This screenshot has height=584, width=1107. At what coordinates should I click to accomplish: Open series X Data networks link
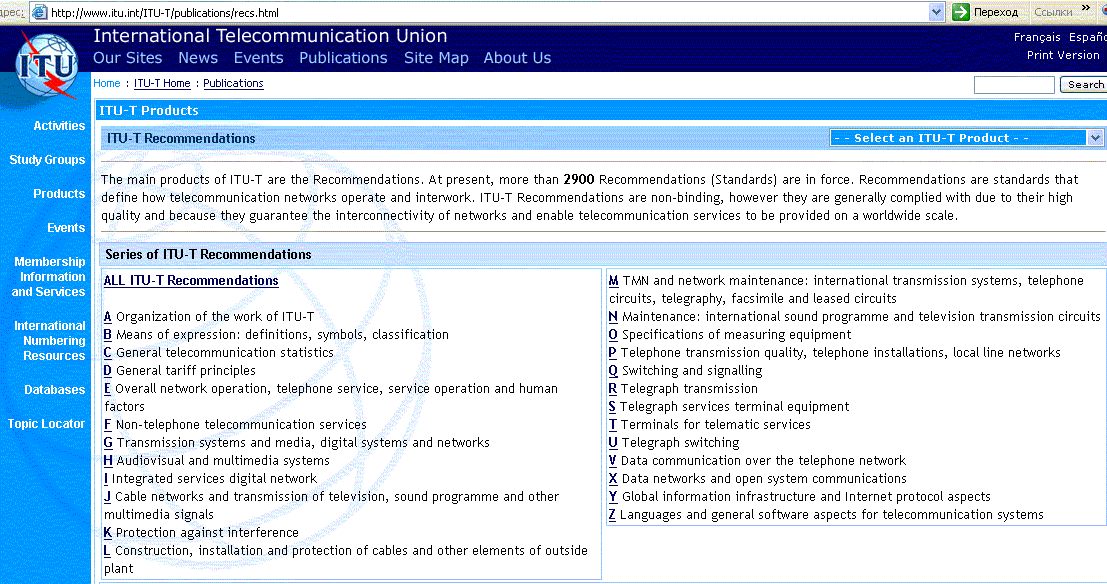(613, 479)
